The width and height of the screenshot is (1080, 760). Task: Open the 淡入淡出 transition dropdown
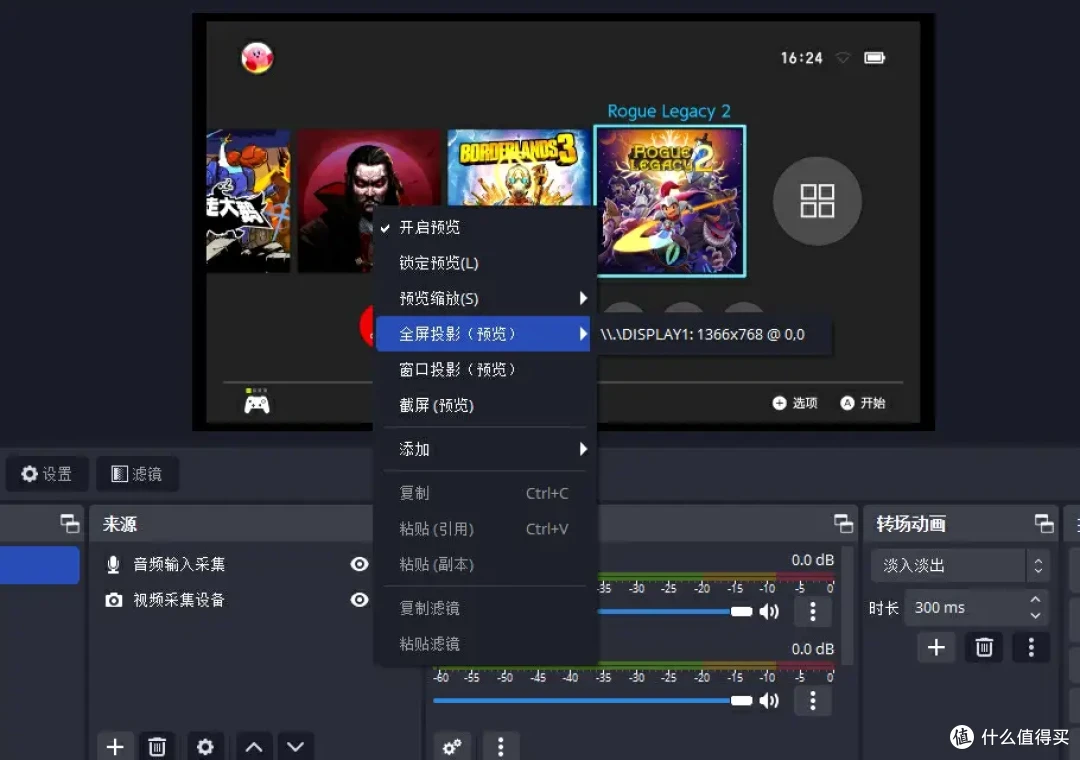[960, 566]
